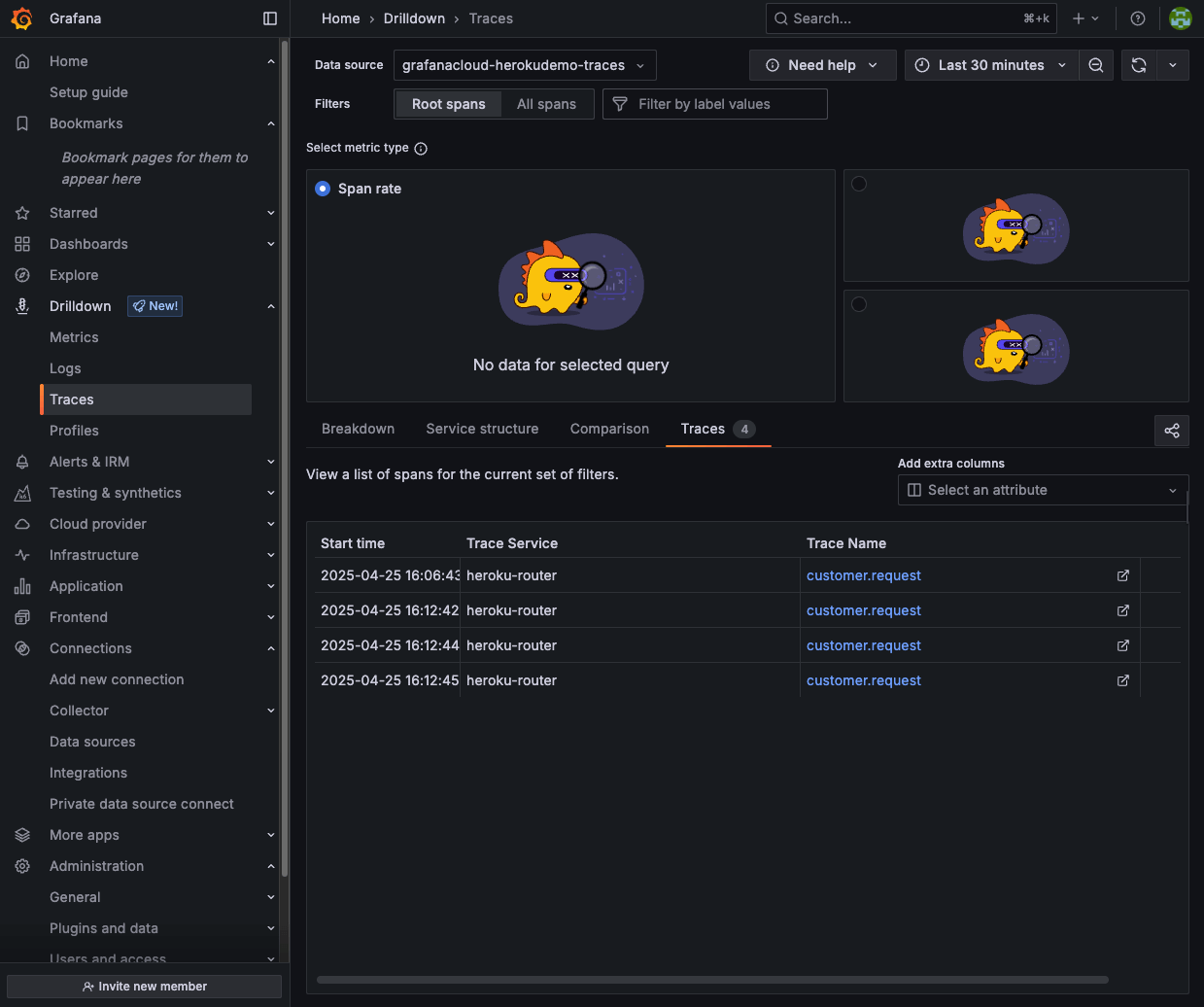Switch to the Breakdown tab

358,429
